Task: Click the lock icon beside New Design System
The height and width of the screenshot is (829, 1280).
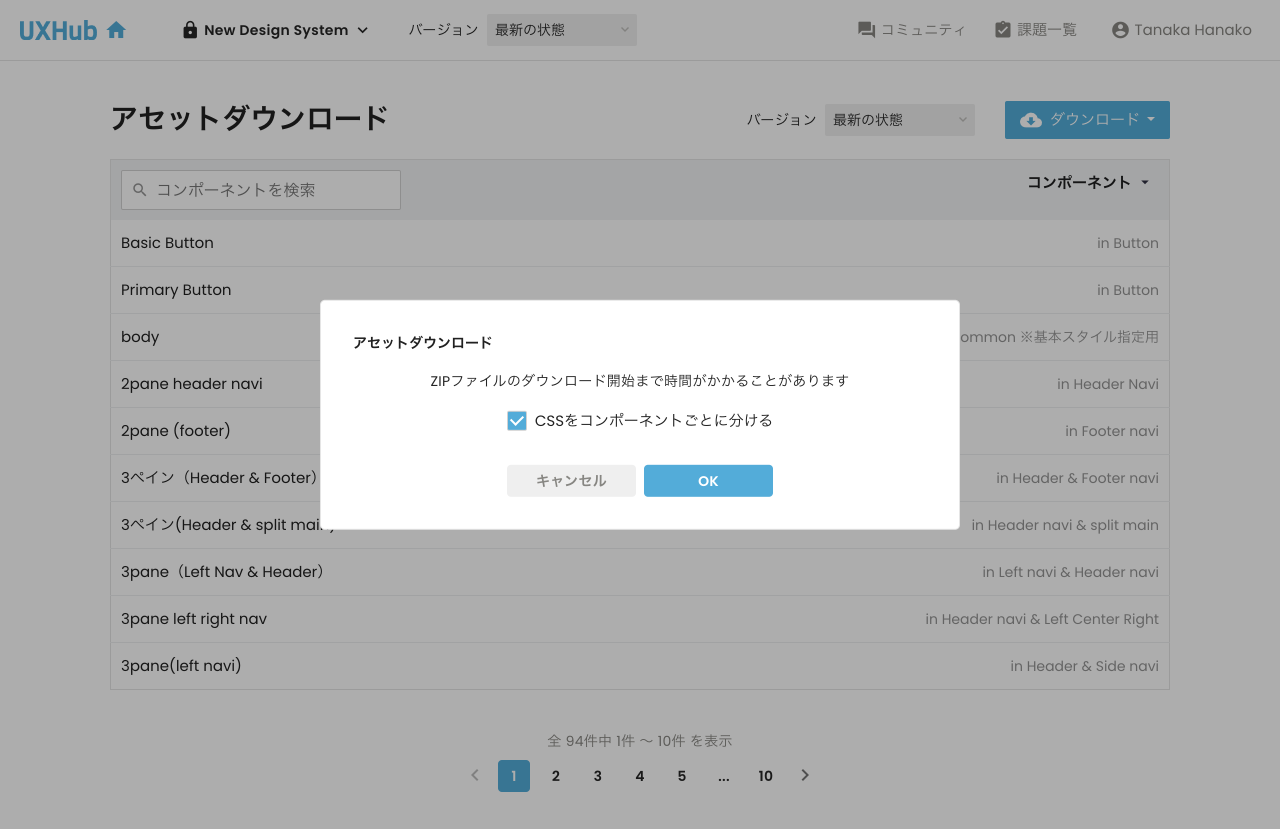Action: pyautogui.click(x=189, y=29)
